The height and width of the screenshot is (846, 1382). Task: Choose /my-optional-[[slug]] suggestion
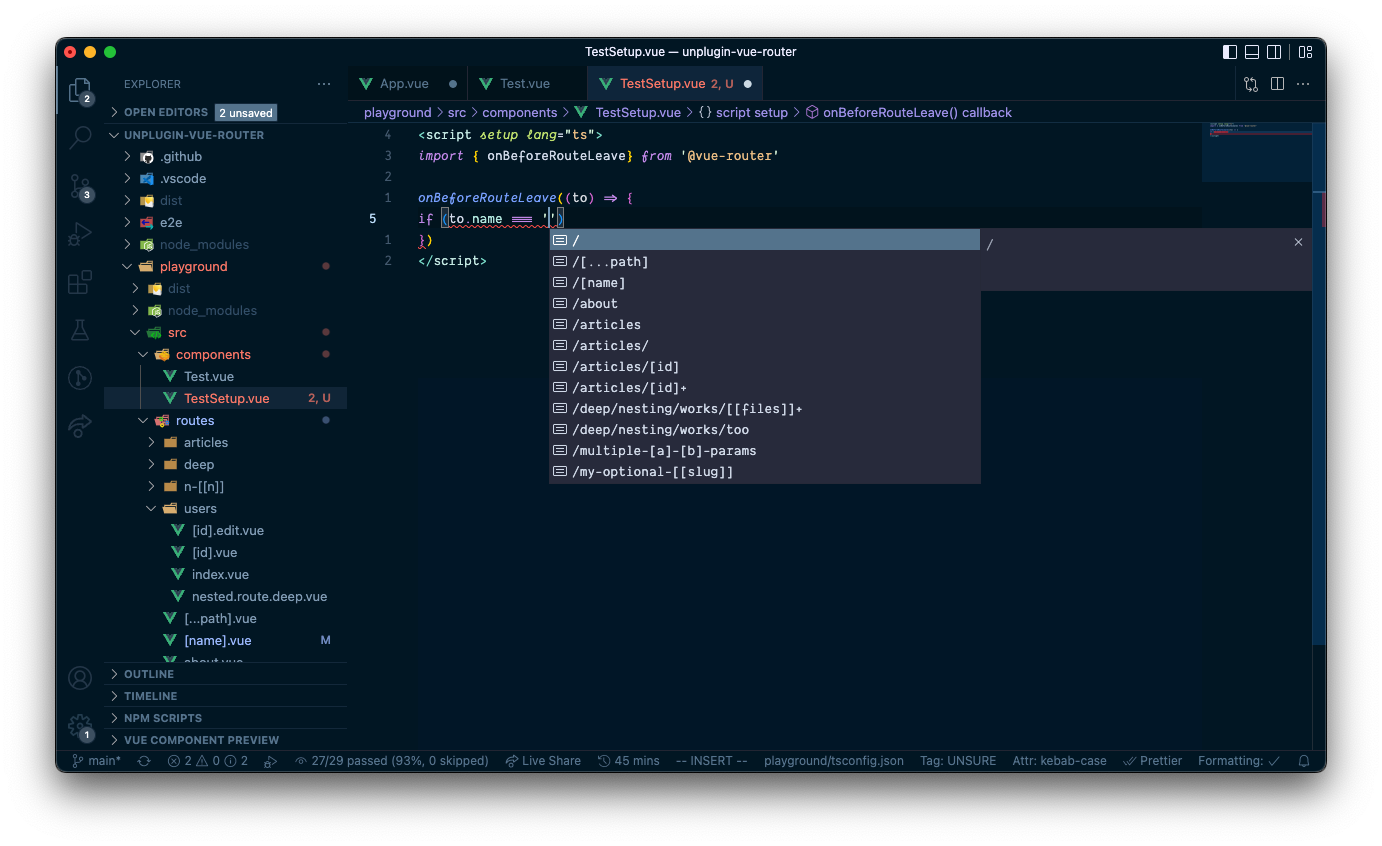tap(765, 472)
